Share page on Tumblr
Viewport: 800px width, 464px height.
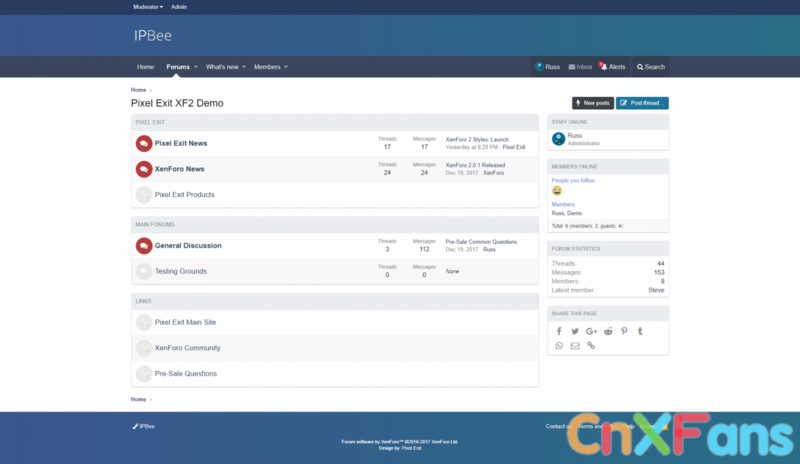[x=640, y=331]
